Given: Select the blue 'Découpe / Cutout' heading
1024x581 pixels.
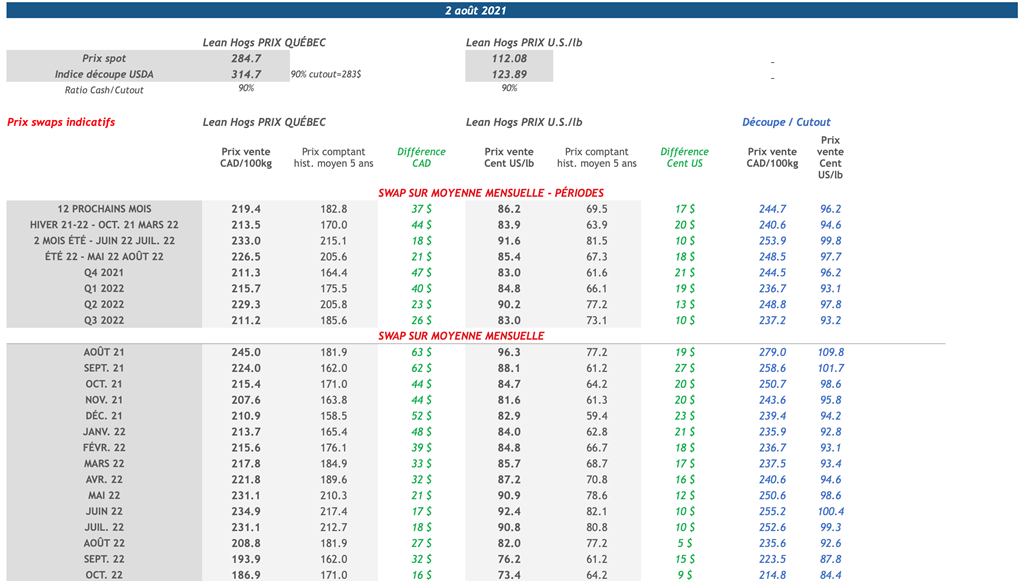Looking at the screenshot, I should (x=786, y=123).
